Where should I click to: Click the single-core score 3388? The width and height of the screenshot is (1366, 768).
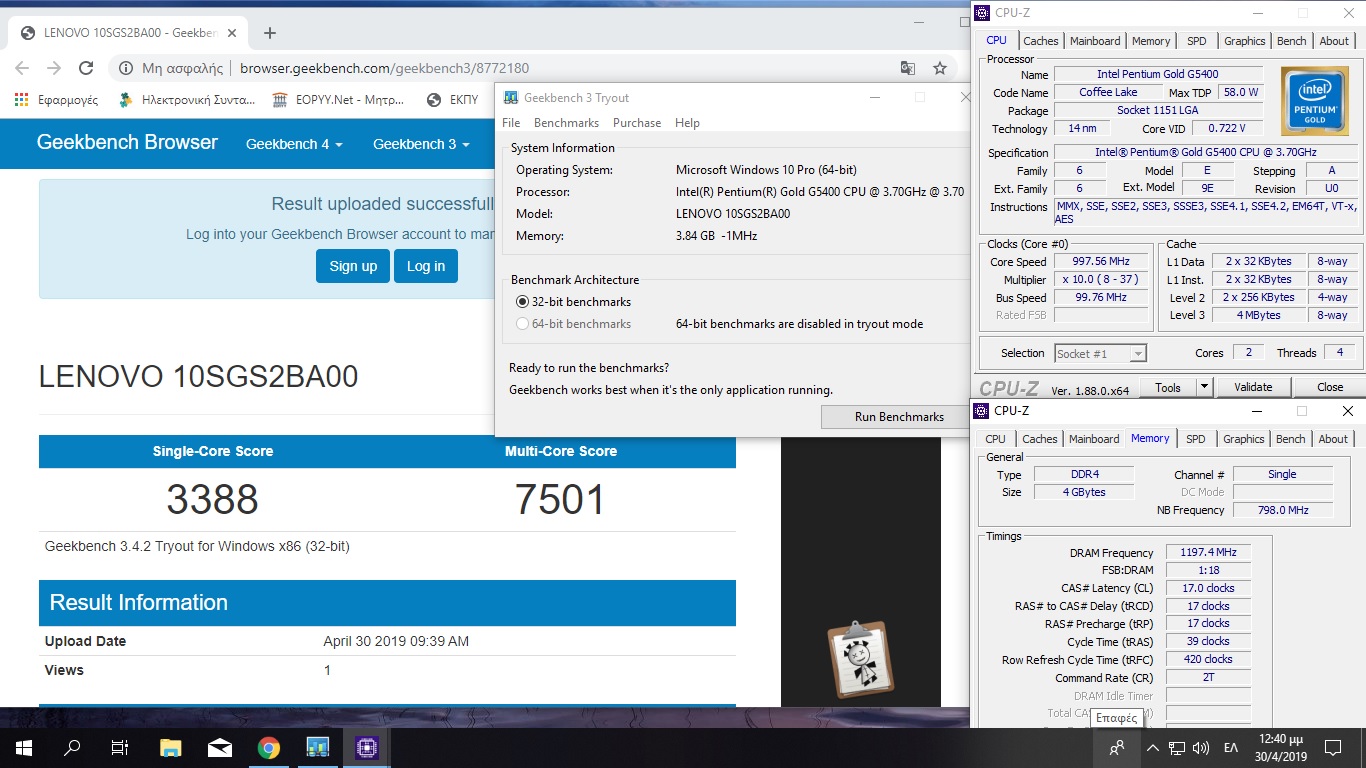tap(212, 499)
